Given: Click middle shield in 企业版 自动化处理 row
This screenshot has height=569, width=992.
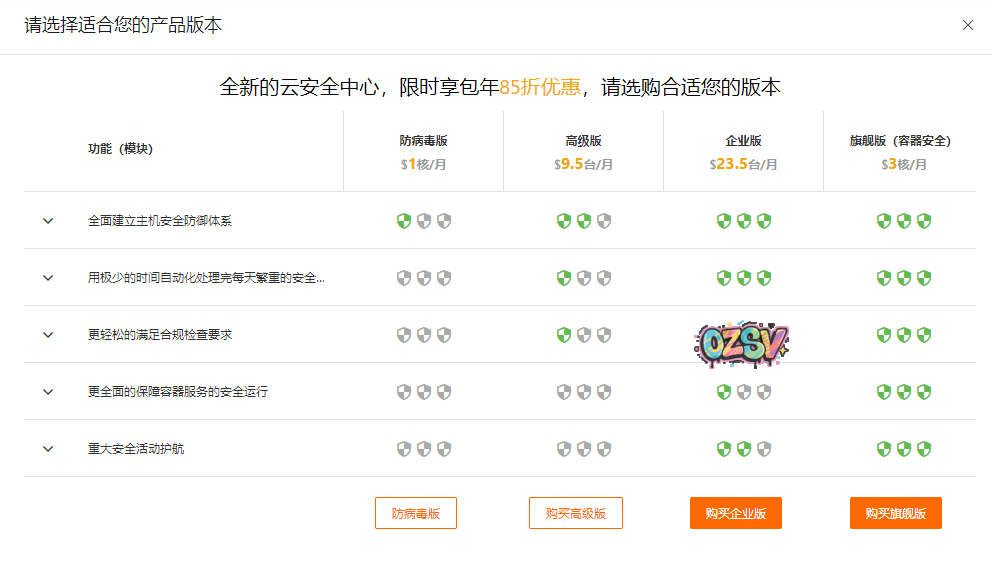Looking at the screenshot, I should coord(744,278).
